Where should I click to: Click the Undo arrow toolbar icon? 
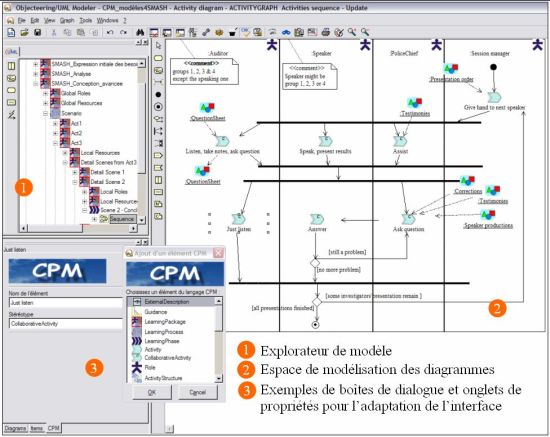tap(110, 33)
